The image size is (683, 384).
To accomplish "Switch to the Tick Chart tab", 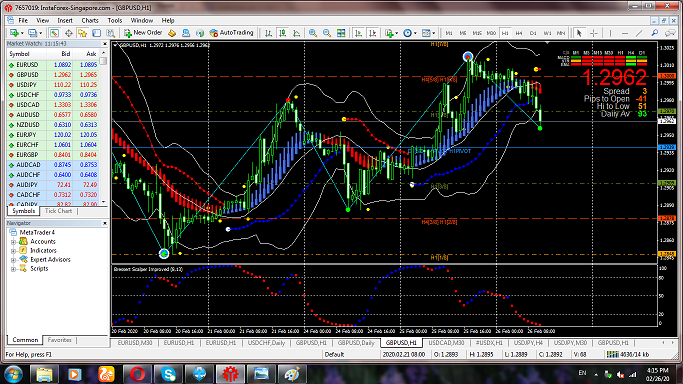I will [x=58, y=211].
